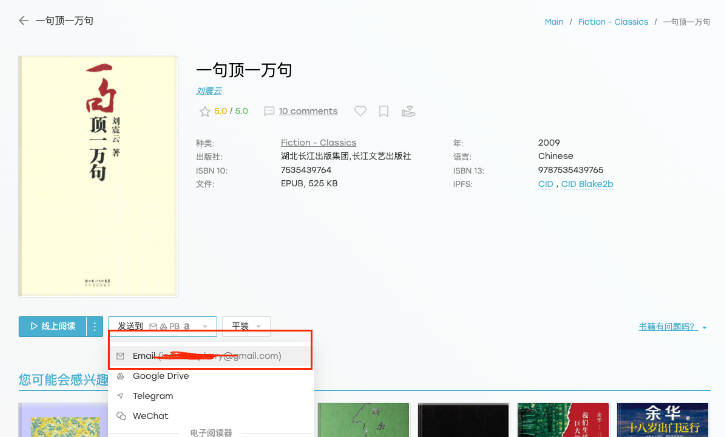Open the green-and-red cover recommended book

click(x=563, y=420)
